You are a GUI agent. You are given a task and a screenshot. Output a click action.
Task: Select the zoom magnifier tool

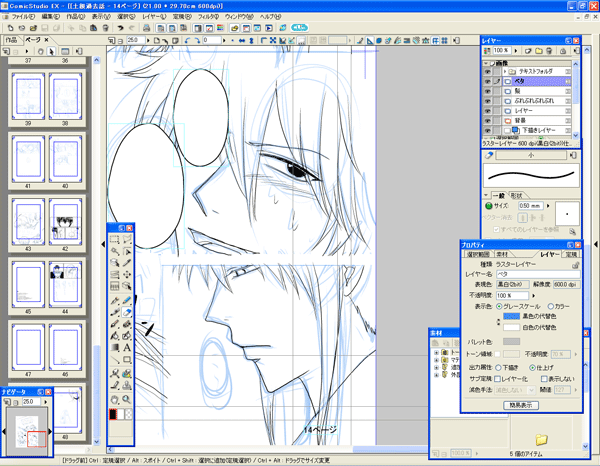(127, 399)
